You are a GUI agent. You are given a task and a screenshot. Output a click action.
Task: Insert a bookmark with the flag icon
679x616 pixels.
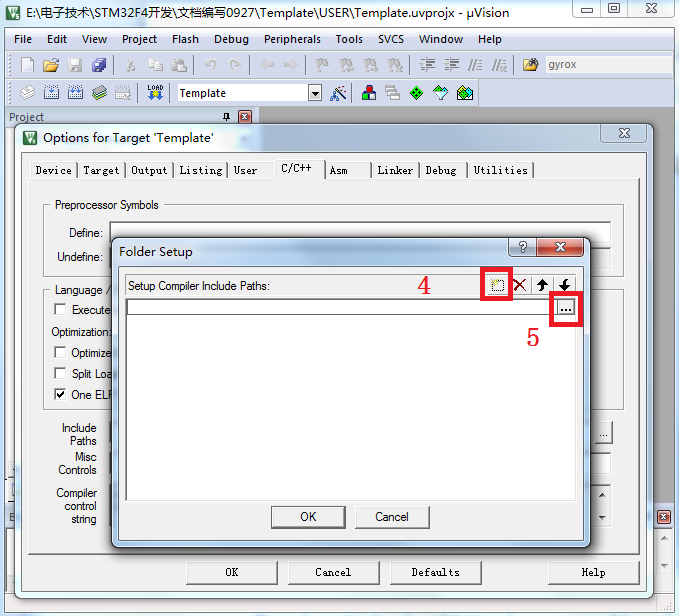point(322,65)
